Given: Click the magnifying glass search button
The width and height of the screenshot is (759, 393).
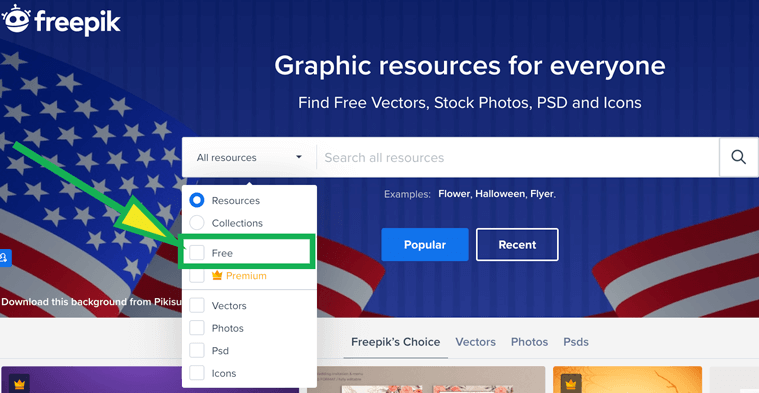Looking at the screenshot, I should (738, 157).
